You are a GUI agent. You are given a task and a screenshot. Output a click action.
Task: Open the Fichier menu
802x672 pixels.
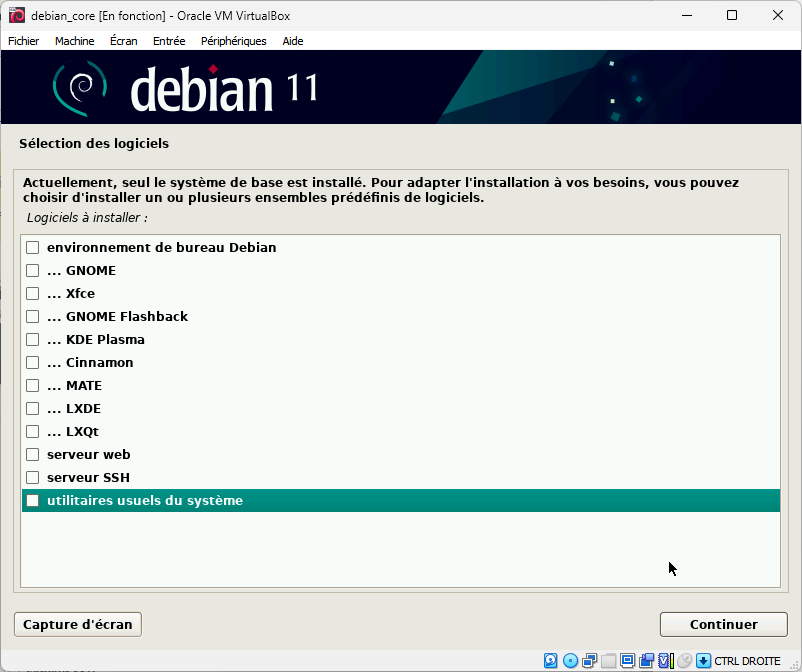tap(24, 41)
